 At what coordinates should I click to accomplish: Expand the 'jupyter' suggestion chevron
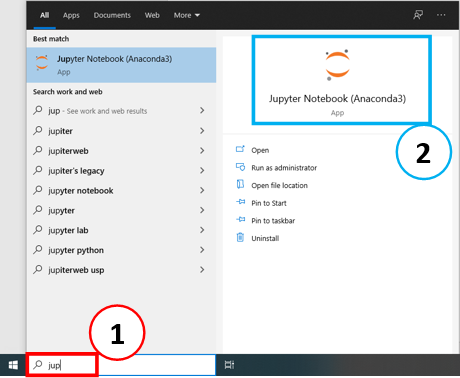pos(202,210)
